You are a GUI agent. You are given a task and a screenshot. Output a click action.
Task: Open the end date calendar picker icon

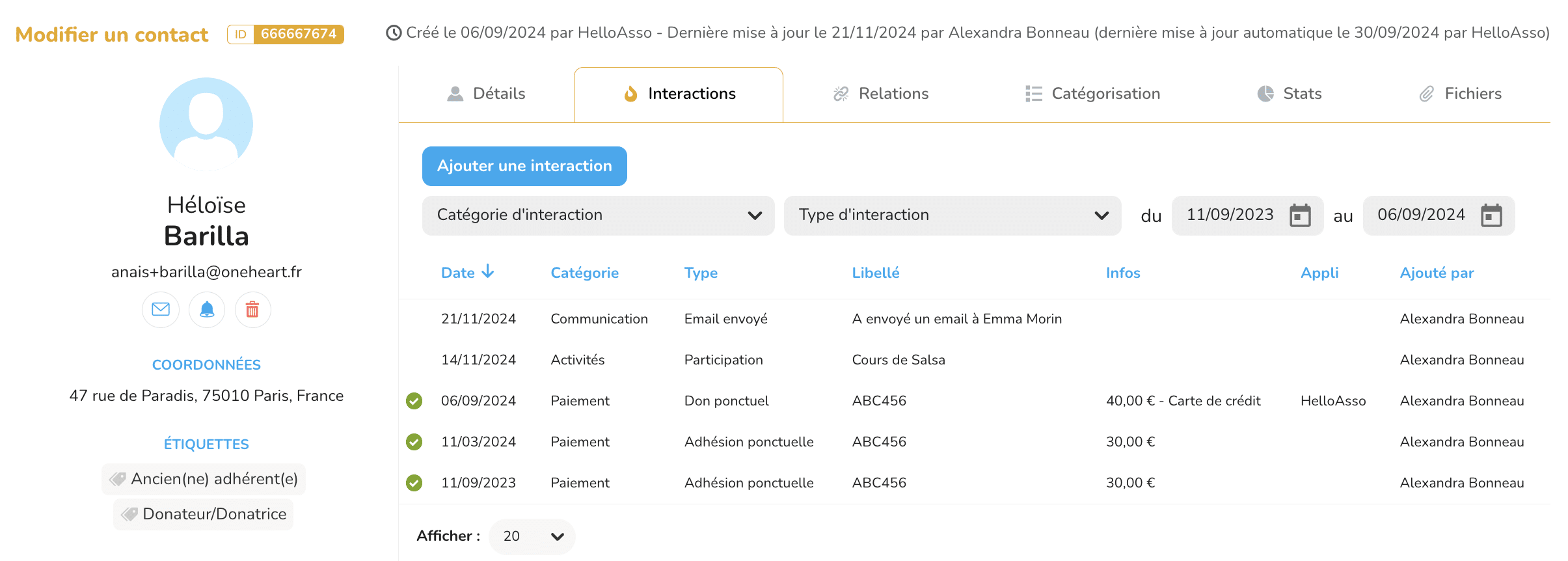[1491, 215]
